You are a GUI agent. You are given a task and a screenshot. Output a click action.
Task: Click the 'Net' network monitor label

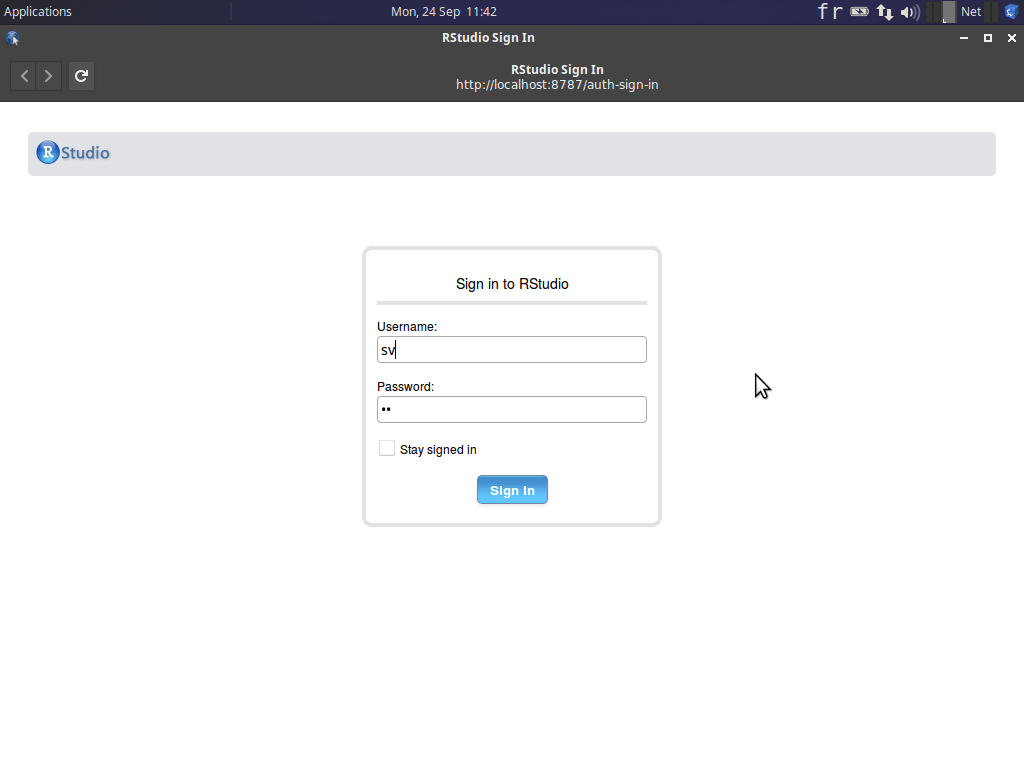click(x=970, y=11)
